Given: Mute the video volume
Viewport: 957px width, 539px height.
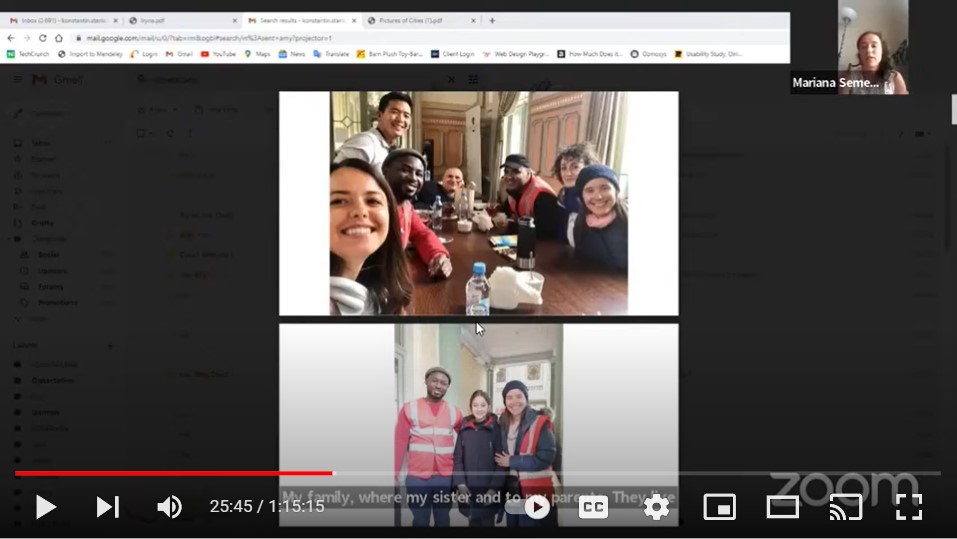Looking at the screenshot, I should tap(169, 507).
